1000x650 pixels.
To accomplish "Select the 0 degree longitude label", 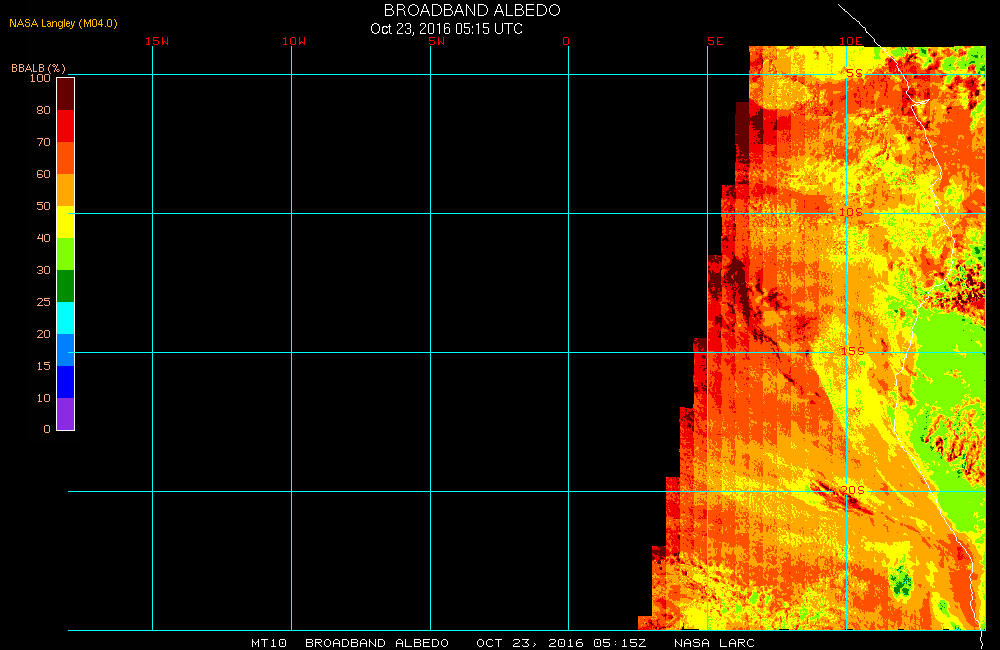I will point(566,41).
